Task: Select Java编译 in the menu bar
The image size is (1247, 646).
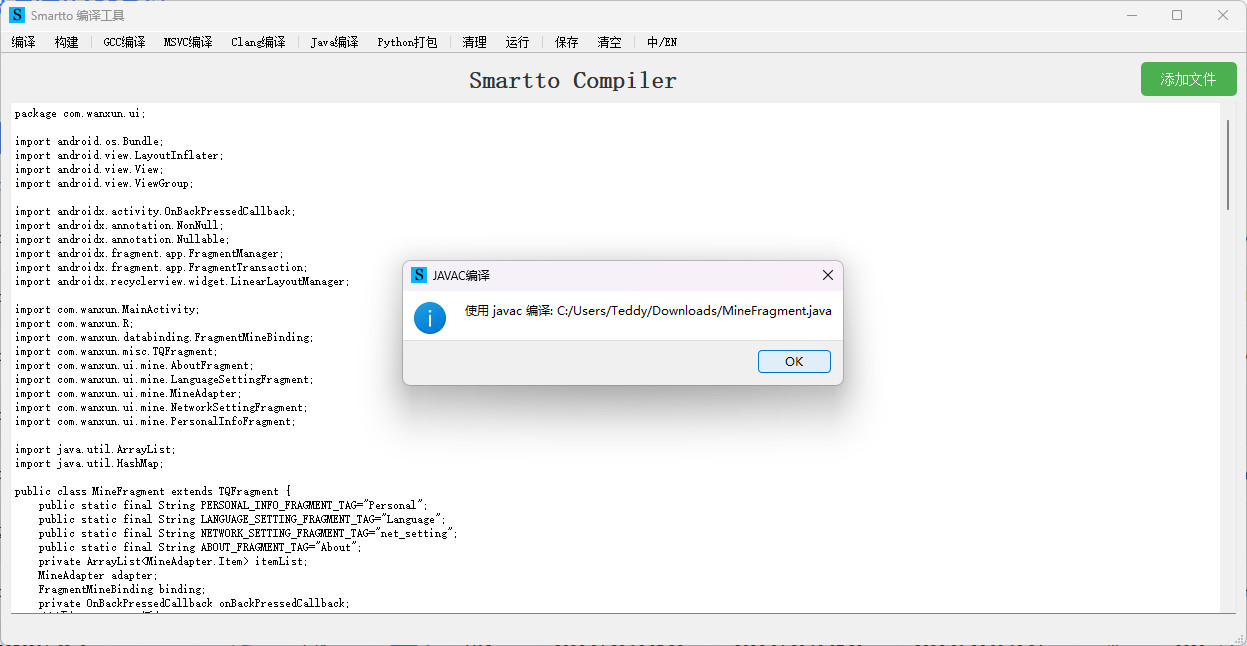Action: (x=334, y=42)
